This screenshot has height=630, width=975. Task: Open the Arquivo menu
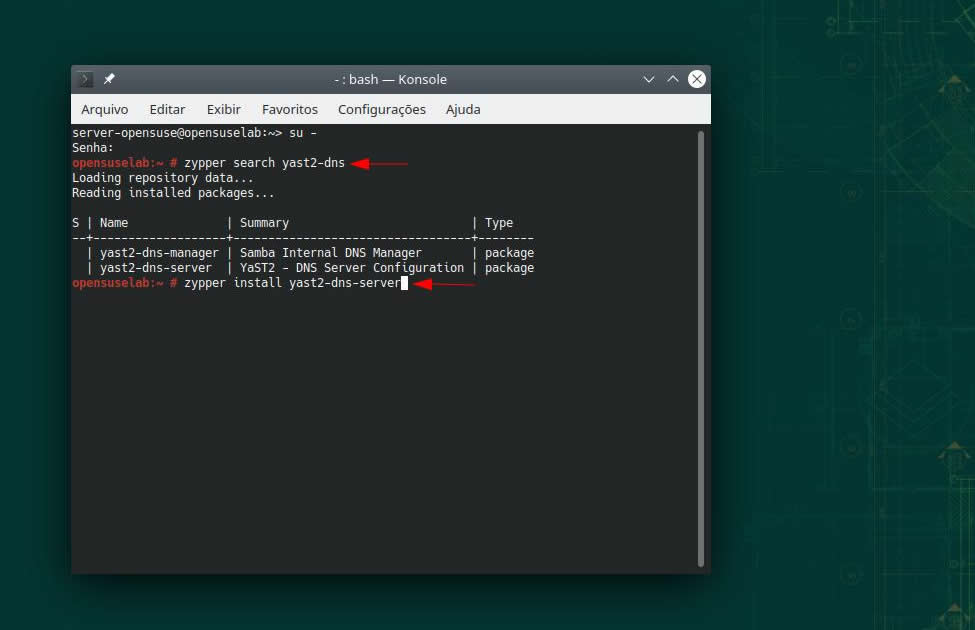(x=104, y=109)
